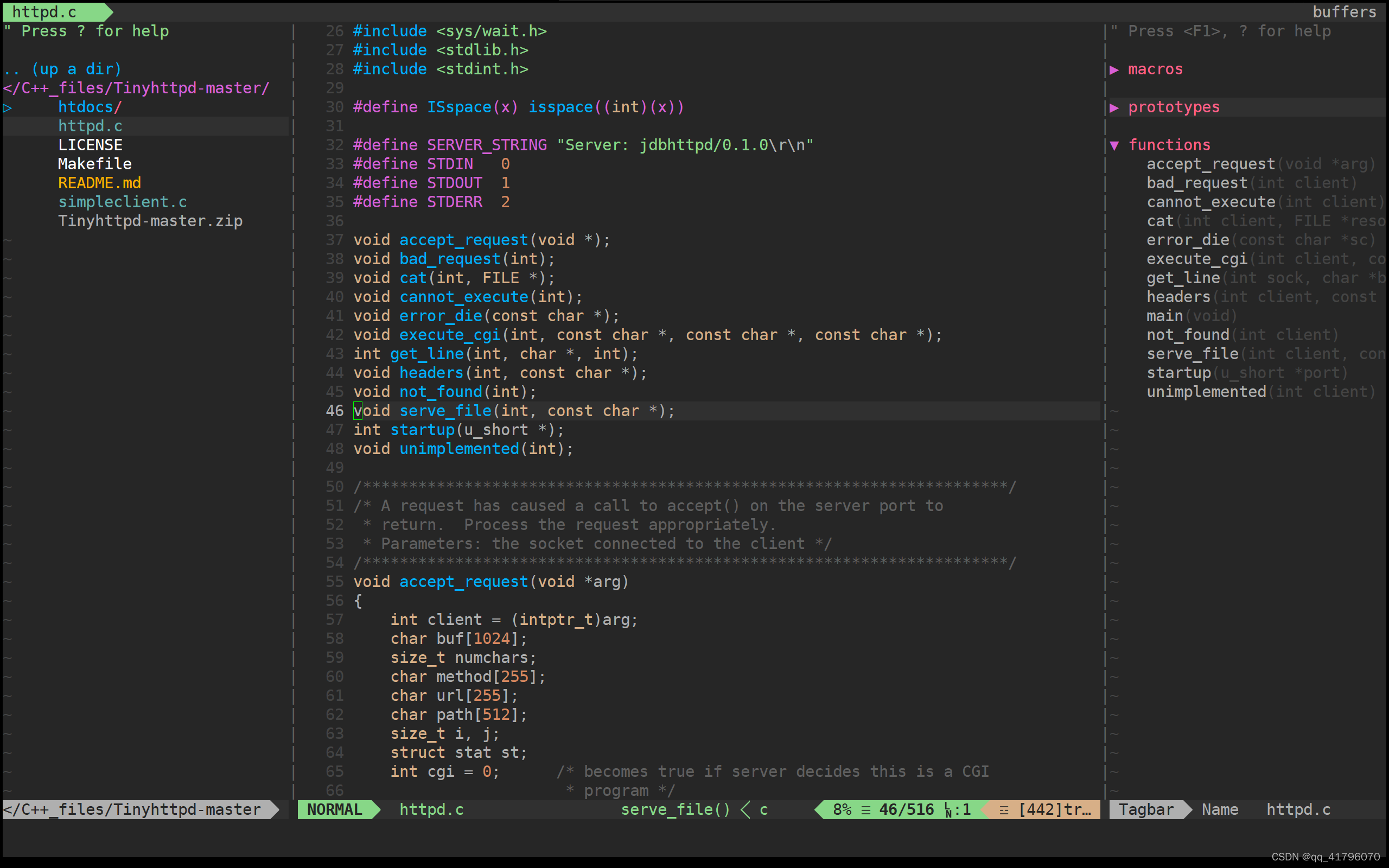Click the int cgi = 0 line
This screenshot has width=1389, height=868.
tap(445, 771)
